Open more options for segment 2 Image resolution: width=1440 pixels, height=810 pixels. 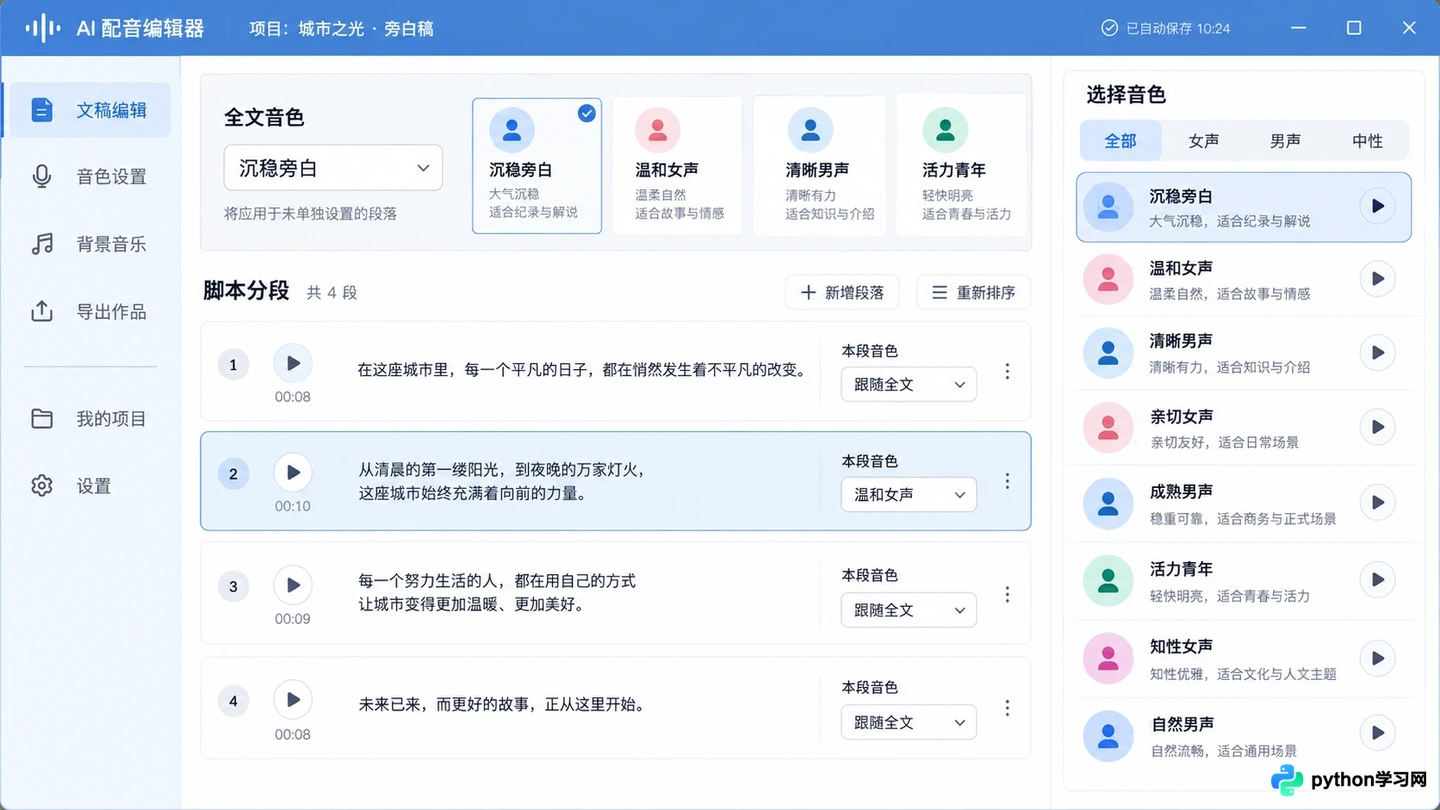pos(1007,481)
